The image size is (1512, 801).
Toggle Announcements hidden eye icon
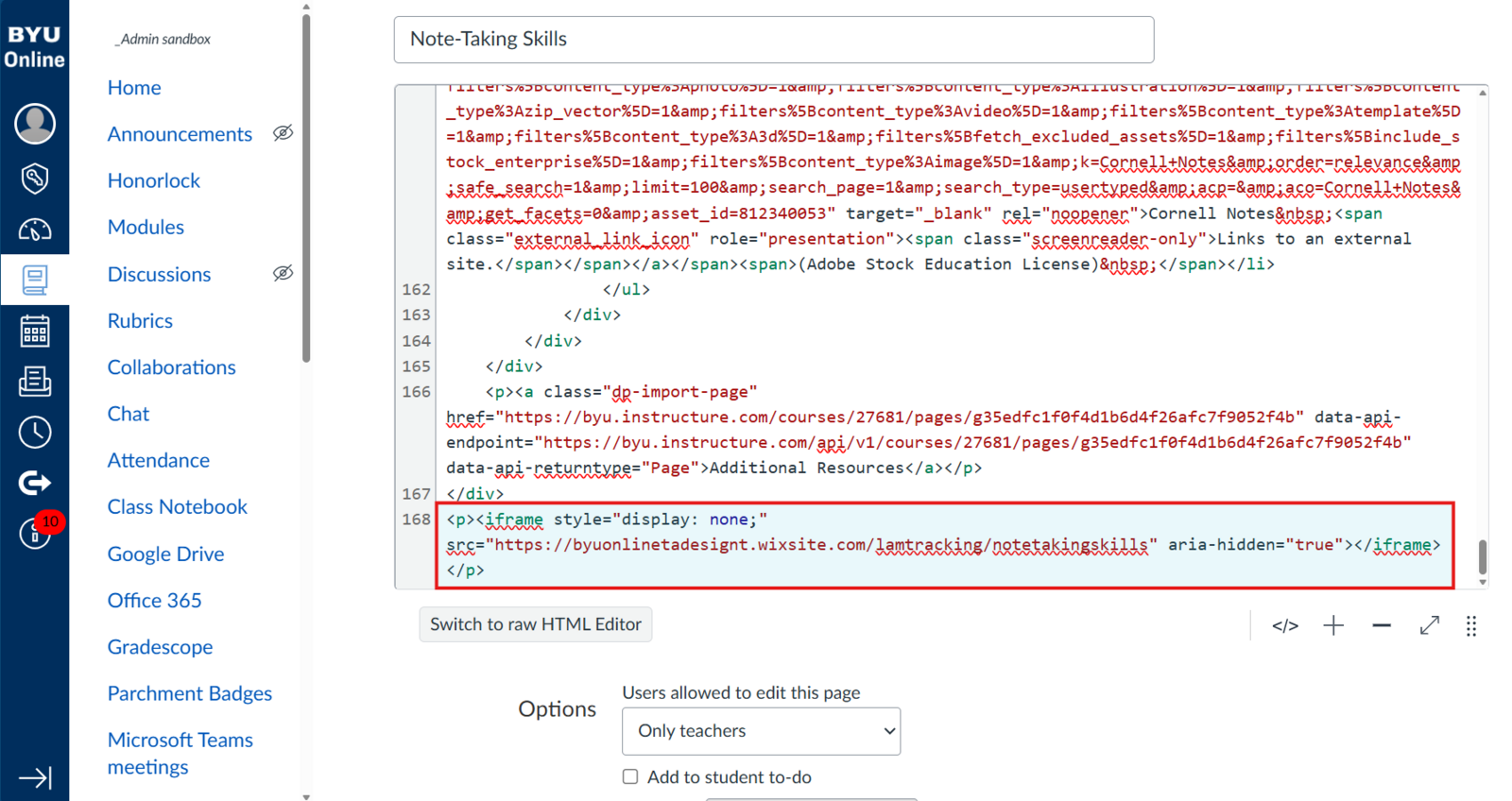pos(283,133)
